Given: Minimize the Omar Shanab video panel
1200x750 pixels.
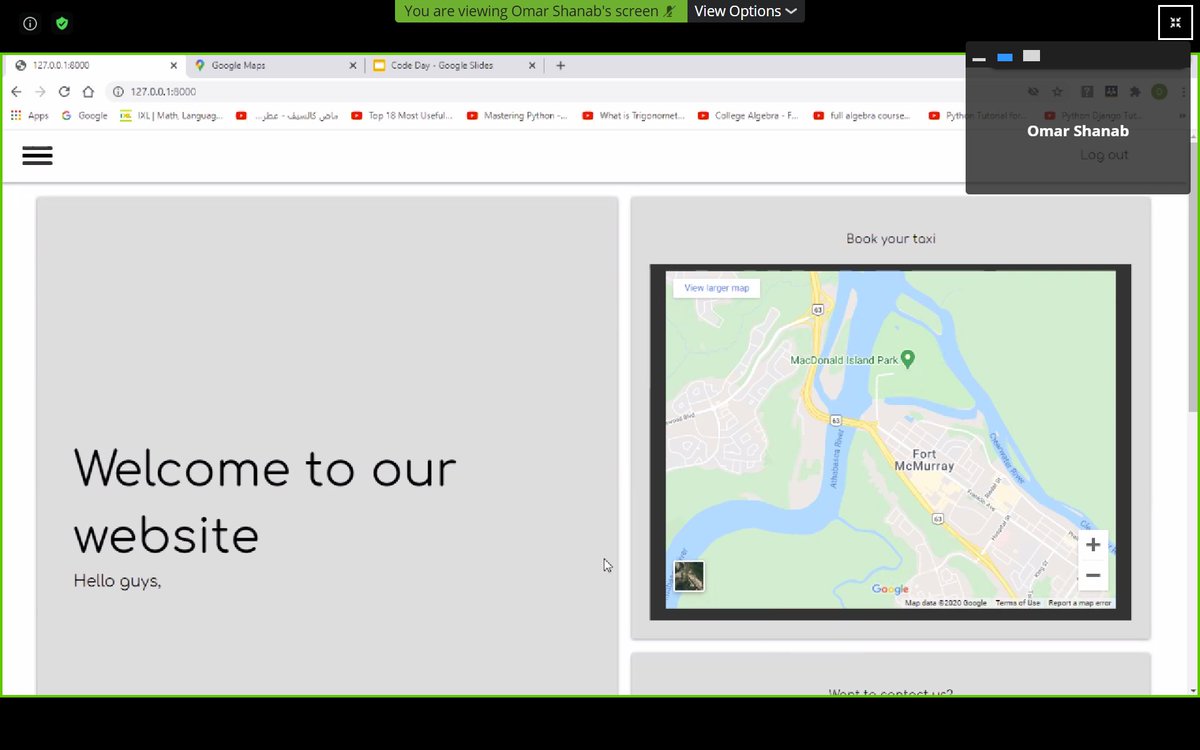Looking at the screenshot, I should pyautogui.click(x=979, y=58).
